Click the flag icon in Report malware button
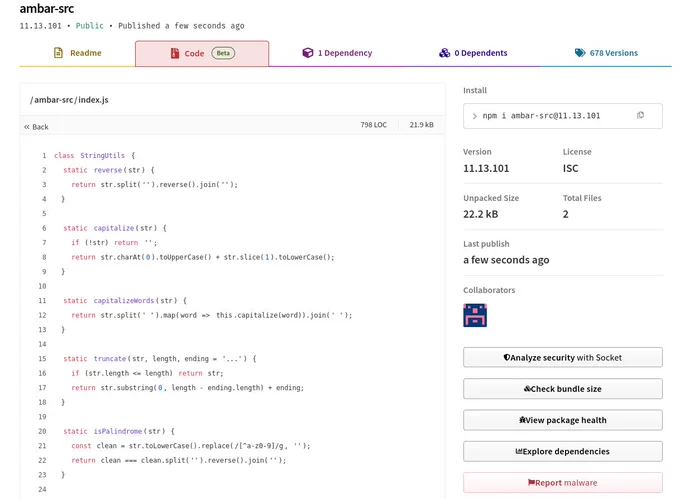The width and height of the screenshot is (680, 499). pyautogui.click(x=531, y=483)
